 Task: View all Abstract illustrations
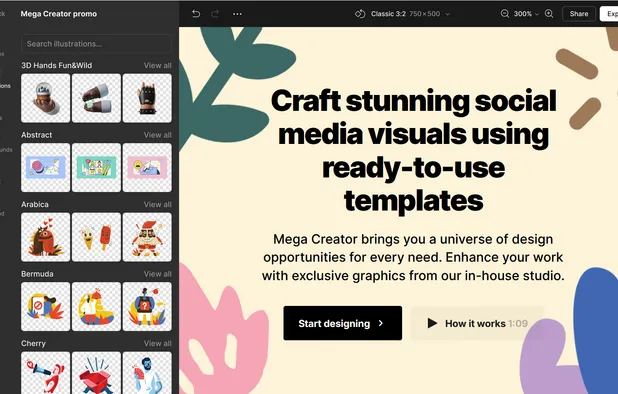click(x=158, y=135)
